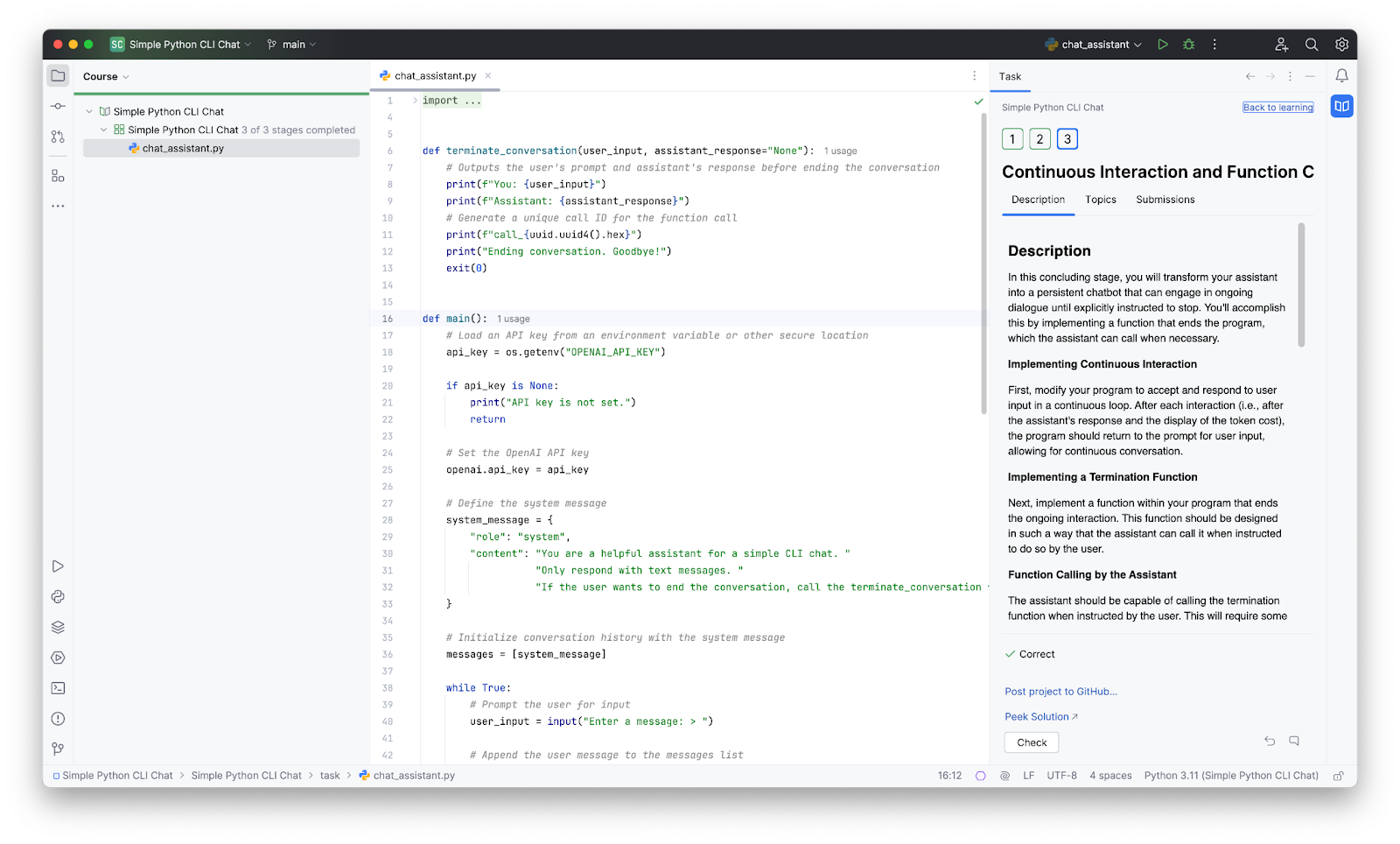Go to stage 1
This screenshot has height=844, width=1400.
[x=1012, y=138]
